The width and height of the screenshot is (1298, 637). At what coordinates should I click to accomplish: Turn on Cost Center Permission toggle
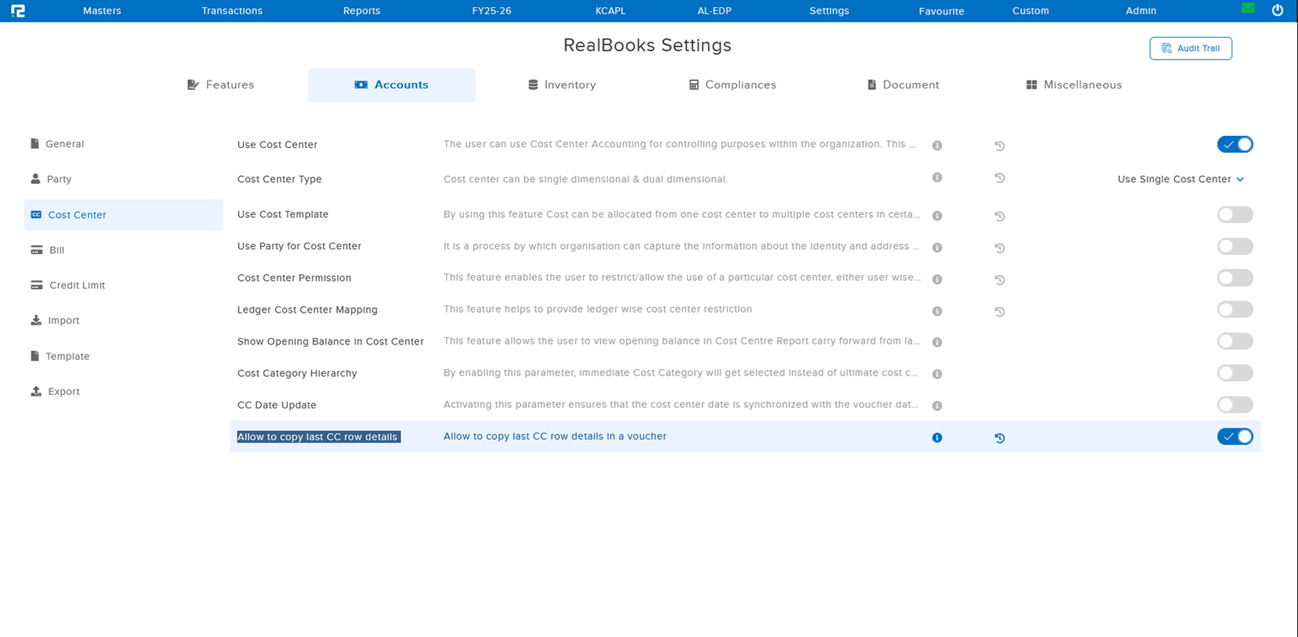pyautogui.click(x=1235, y=278)
